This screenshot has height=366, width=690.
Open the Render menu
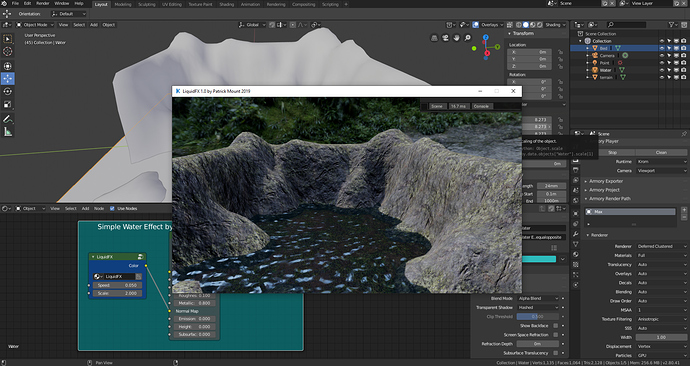pos(43,4)
